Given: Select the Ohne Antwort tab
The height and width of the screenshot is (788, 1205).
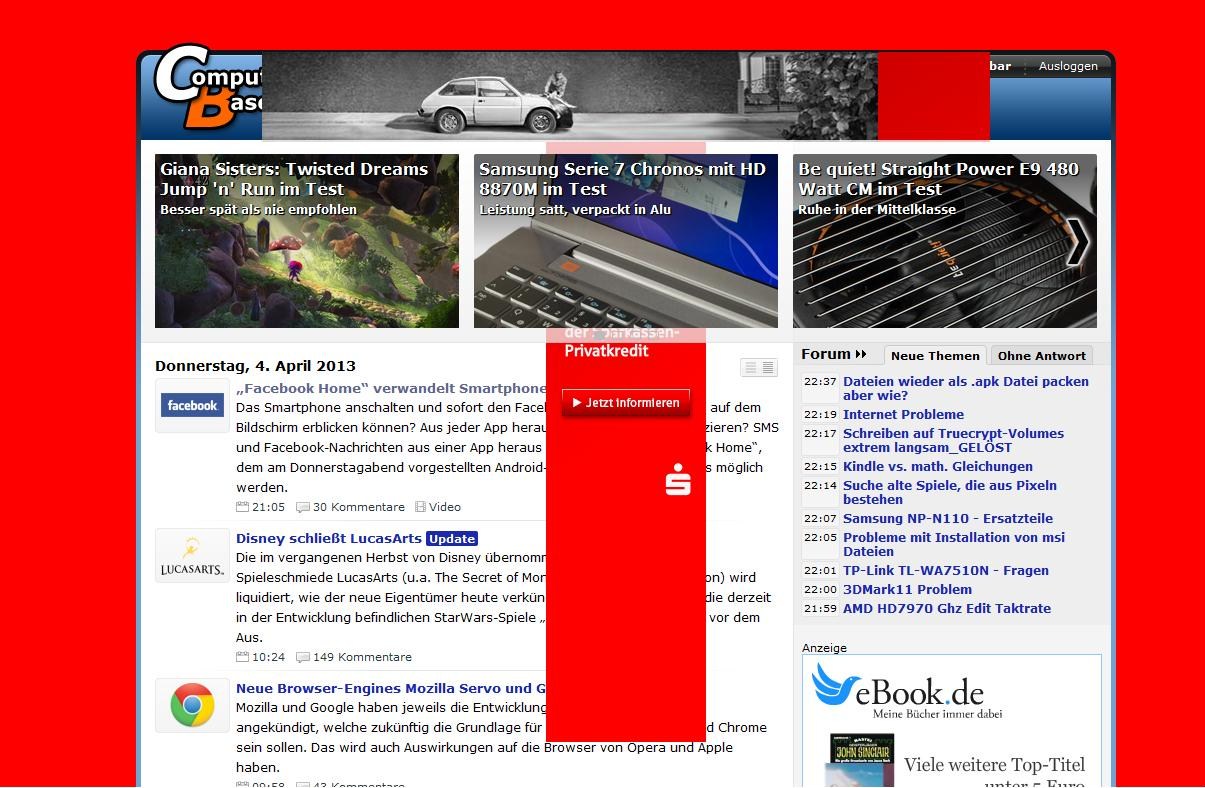Looking at the screenshot, I should point(1041,356).
